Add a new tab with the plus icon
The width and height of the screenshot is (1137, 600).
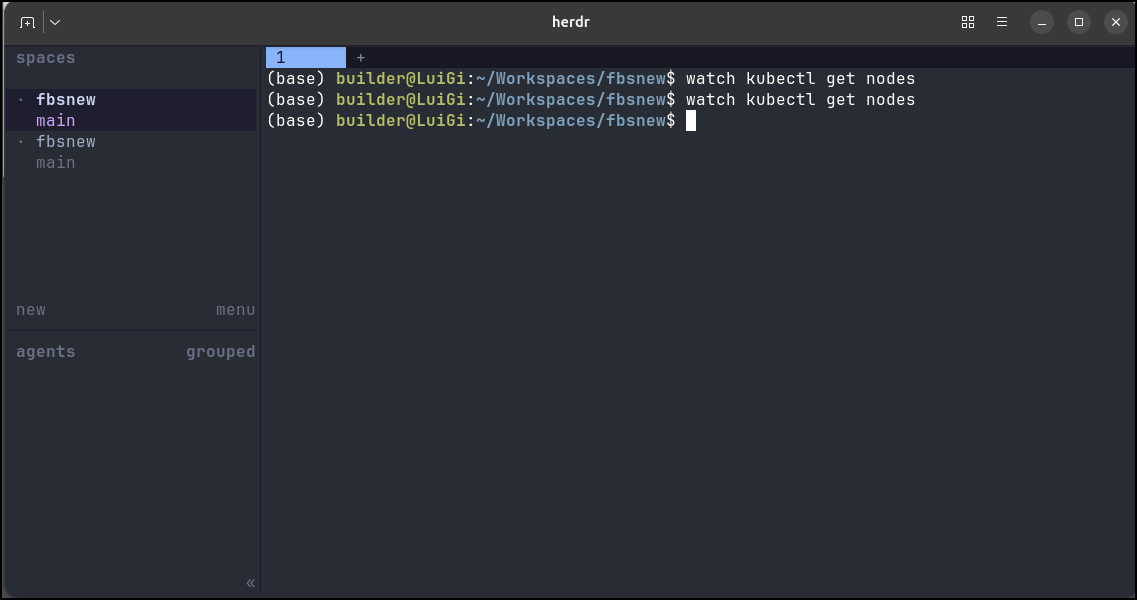[360, 57]
